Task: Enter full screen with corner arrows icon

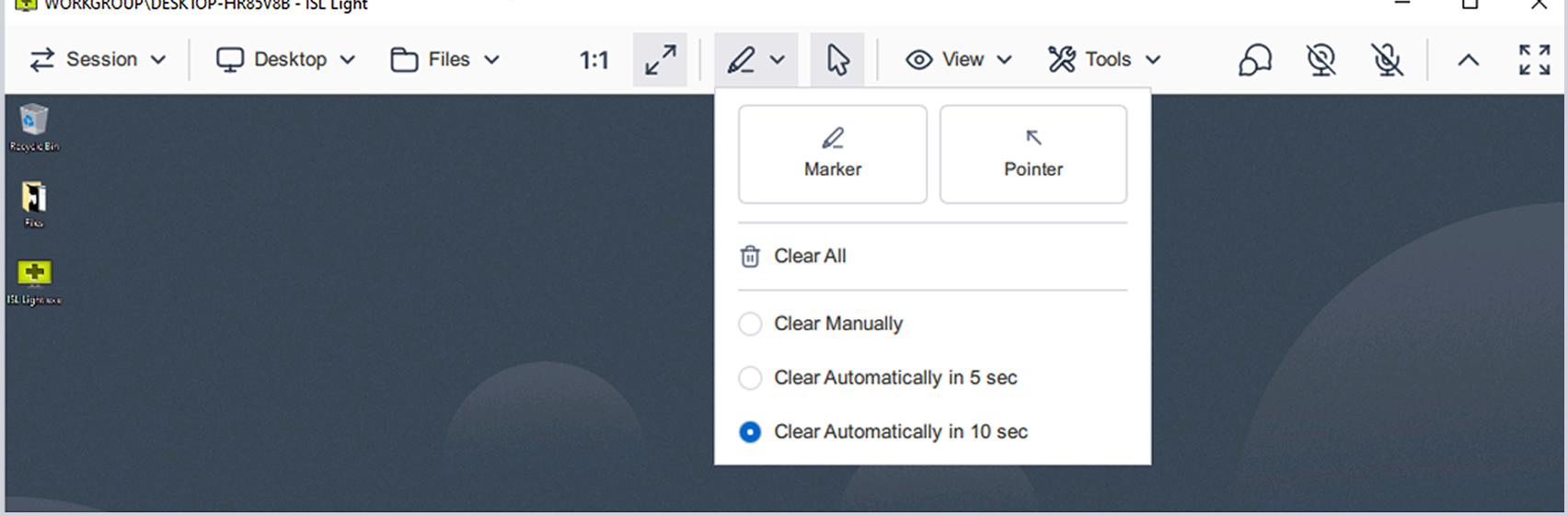Action: coord(1534,60)
